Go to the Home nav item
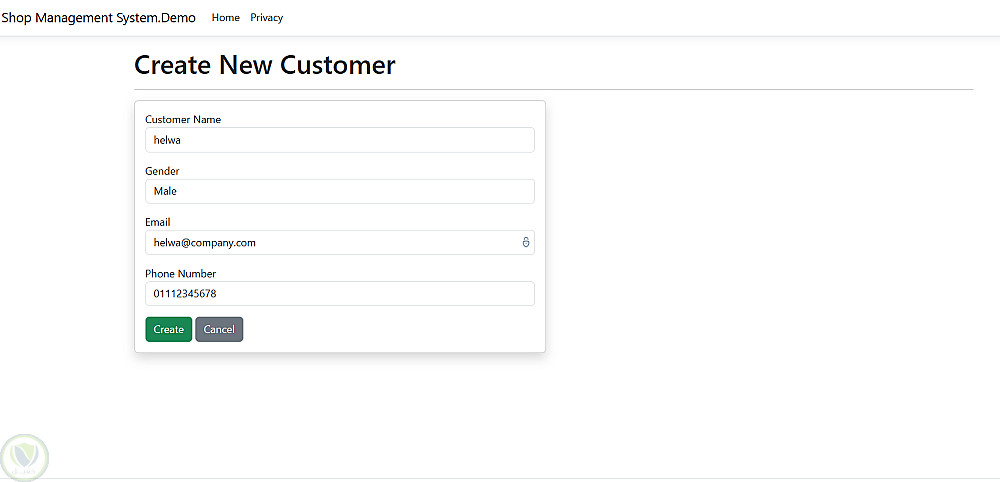The image size is (1000, 482). 226,18
